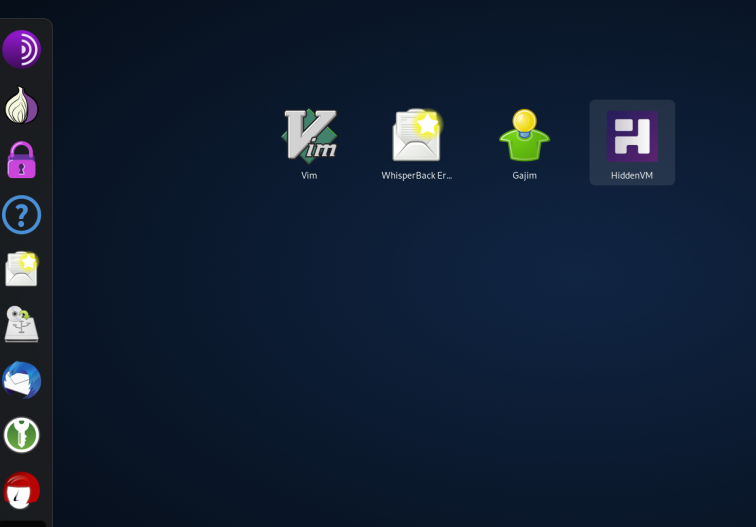Launch the red-haired Kleopatra dock icon
Viewport: 756px width, 527px height.
[22, 490]
